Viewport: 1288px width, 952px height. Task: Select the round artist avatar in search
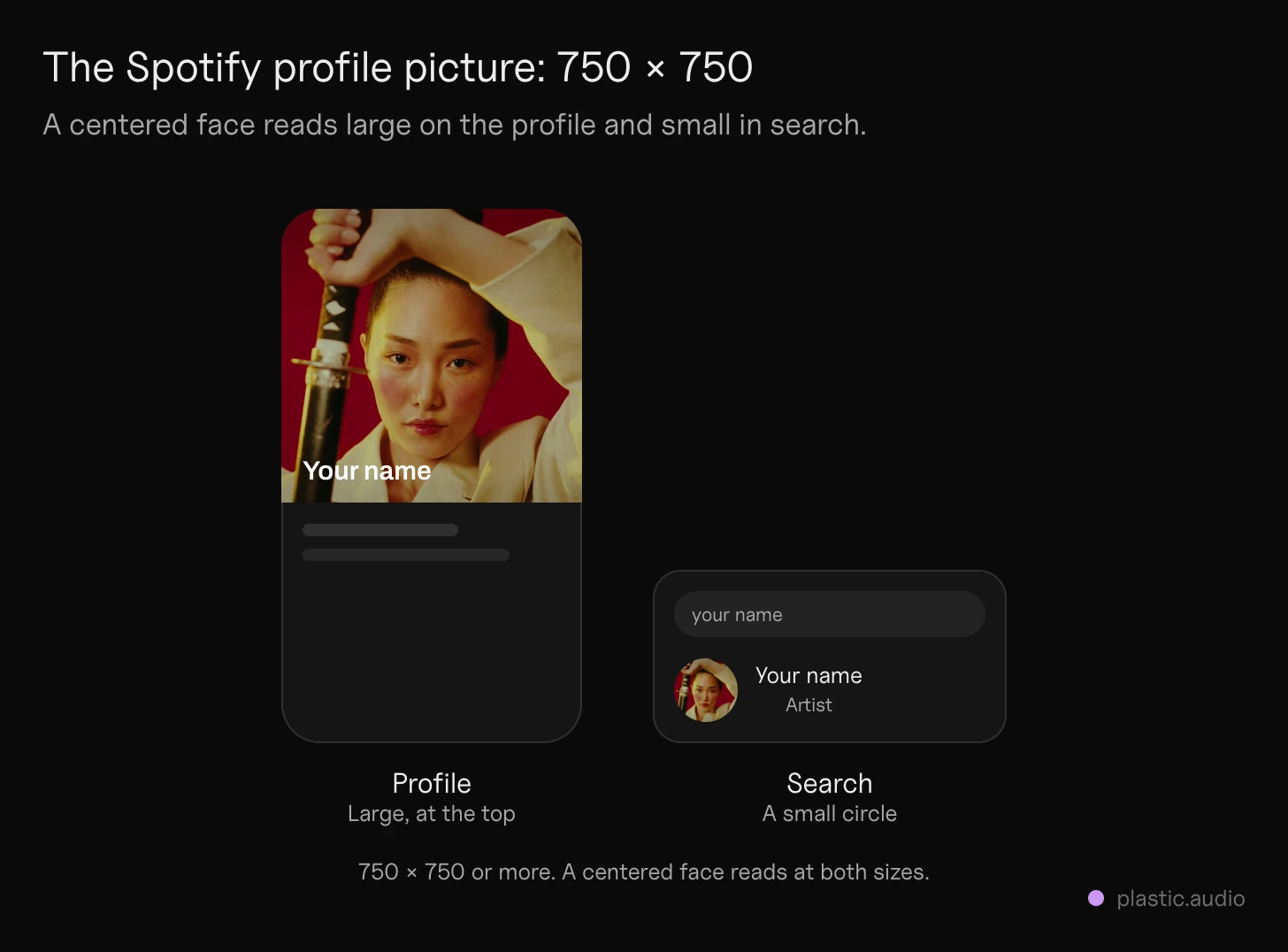click(706, 690)
